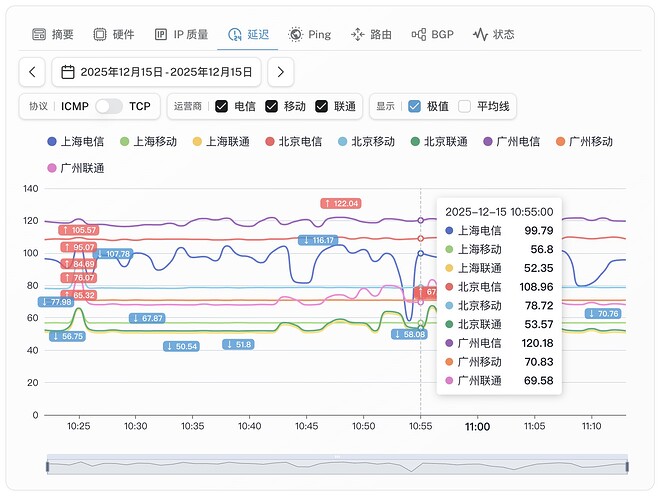Image resolution: width=660 pixels, height=500 pixels.
Task: Click the next date arrow button
Action: (x=281, y=72)
